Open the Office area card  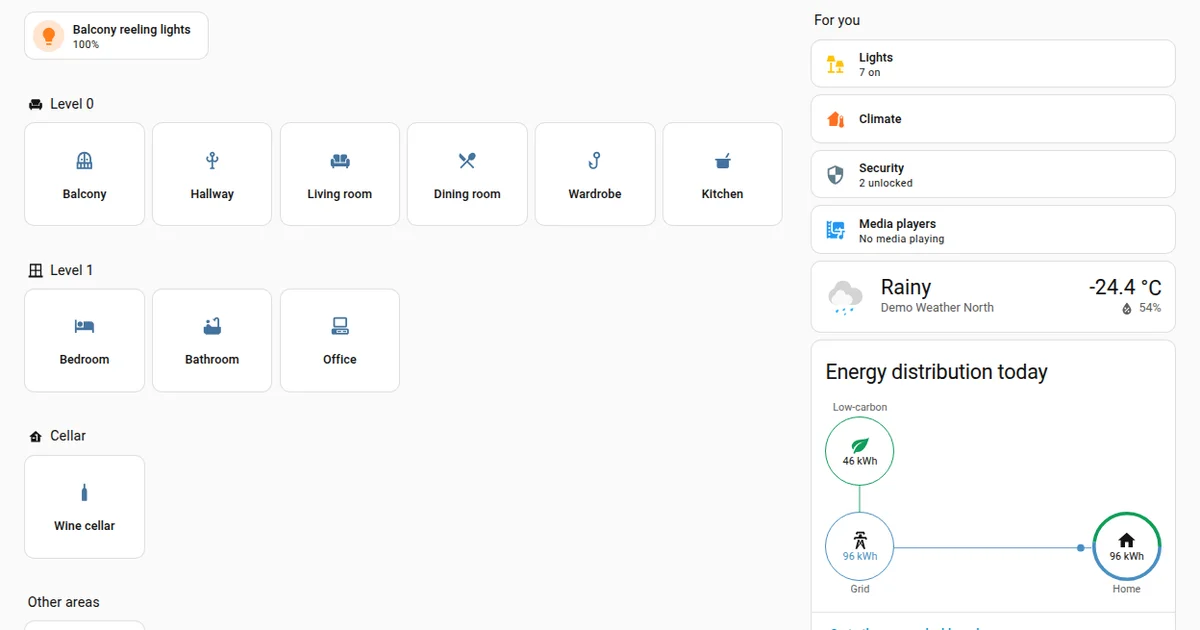pos(340,340)
